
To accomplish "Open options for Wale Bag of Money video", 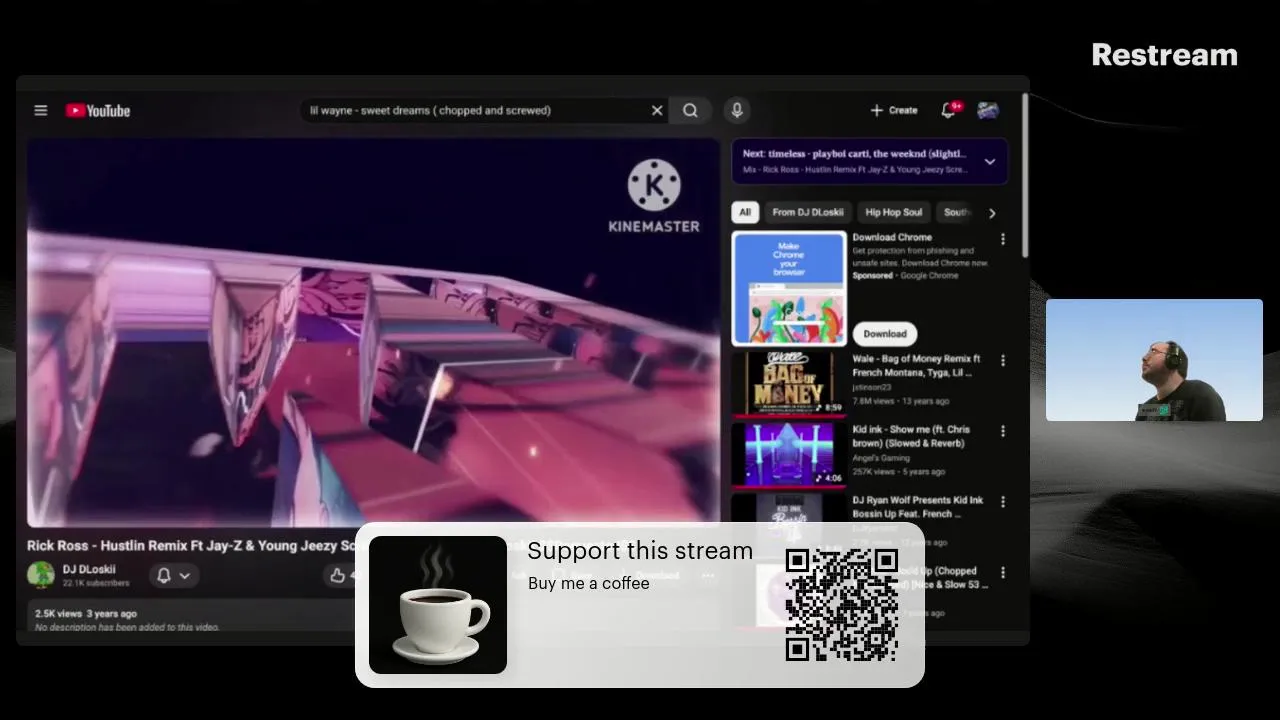I will (x=1003, y=360).
